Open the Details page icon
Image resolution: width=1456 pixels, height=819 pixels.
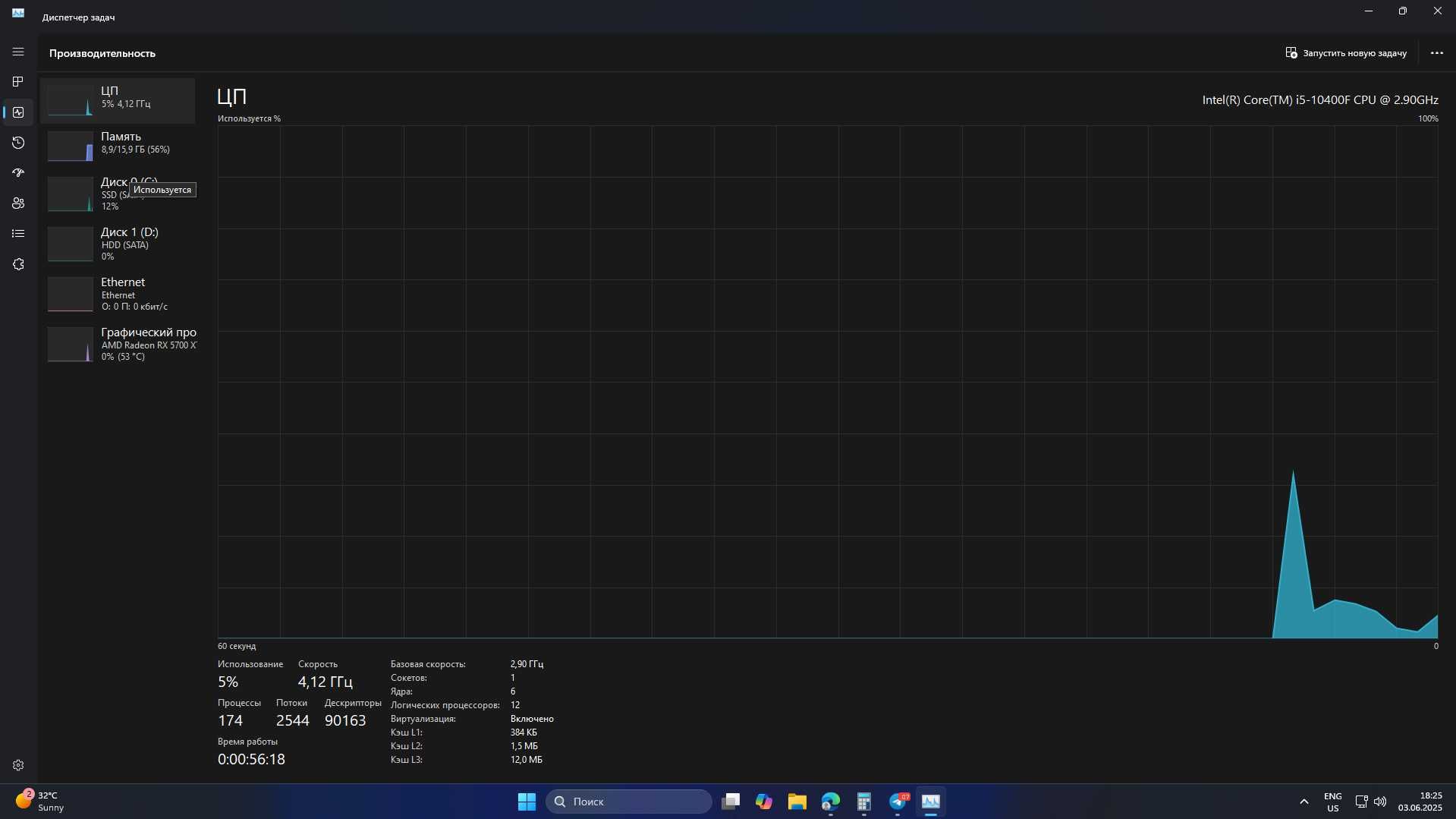(18, 234)
